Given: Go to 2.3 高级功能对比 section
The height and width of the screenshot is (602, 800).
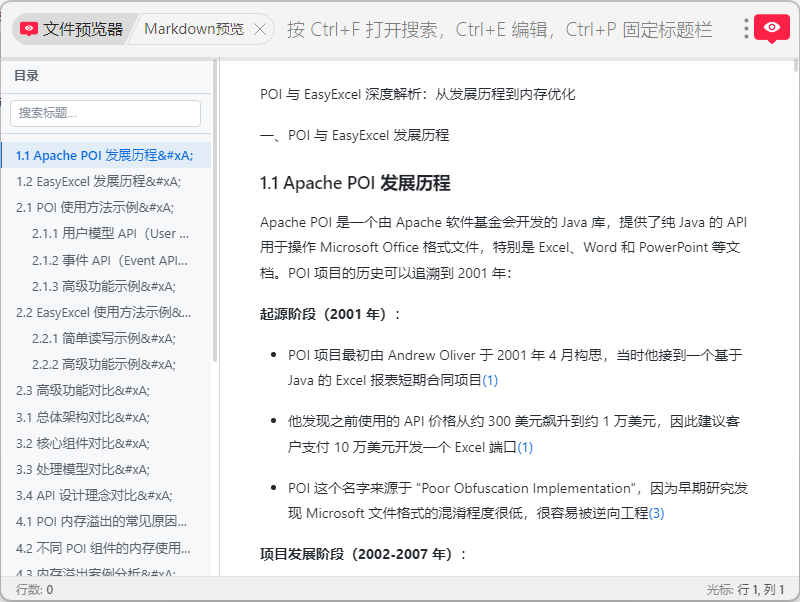Looking at the screenshot, I should [106, 390].
